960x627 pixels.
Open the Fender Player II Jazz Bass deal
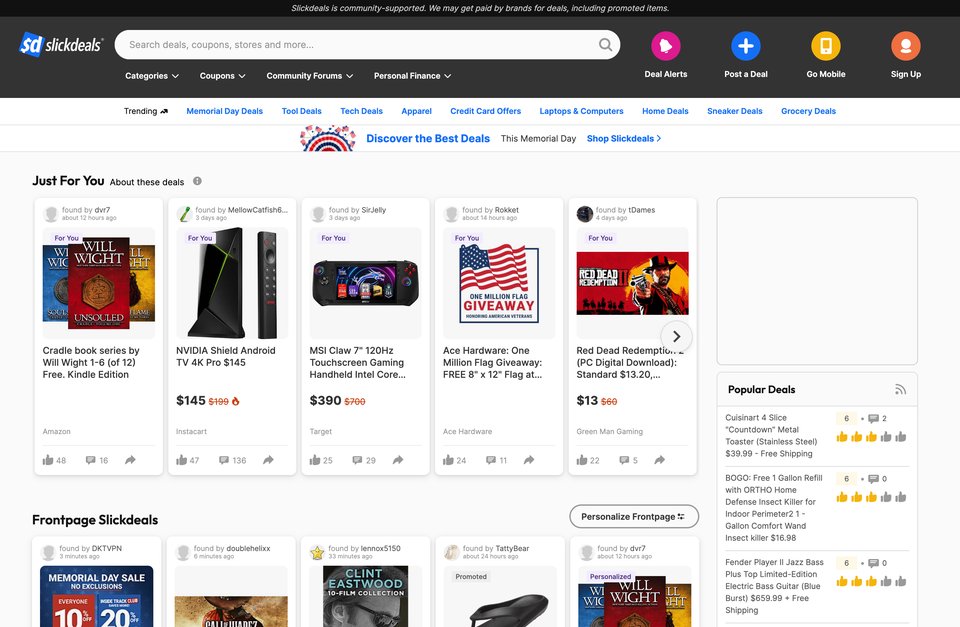(774, 586)
